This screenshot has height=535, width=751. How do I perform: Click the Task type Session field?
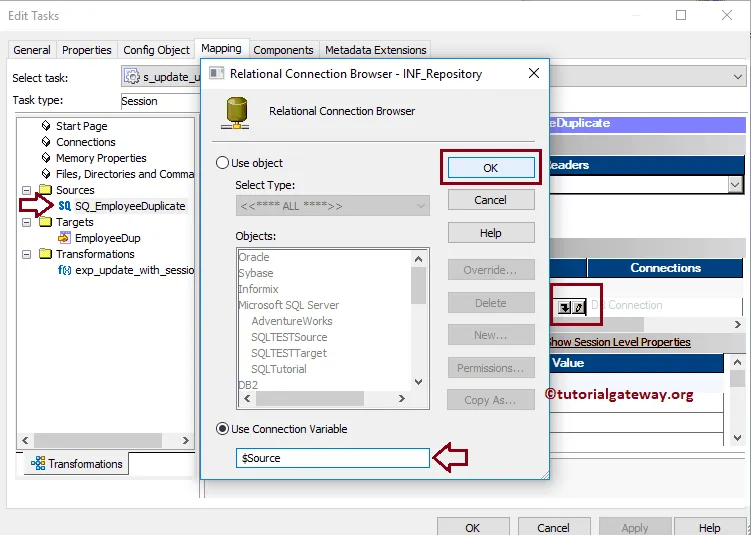pos(160,101)
